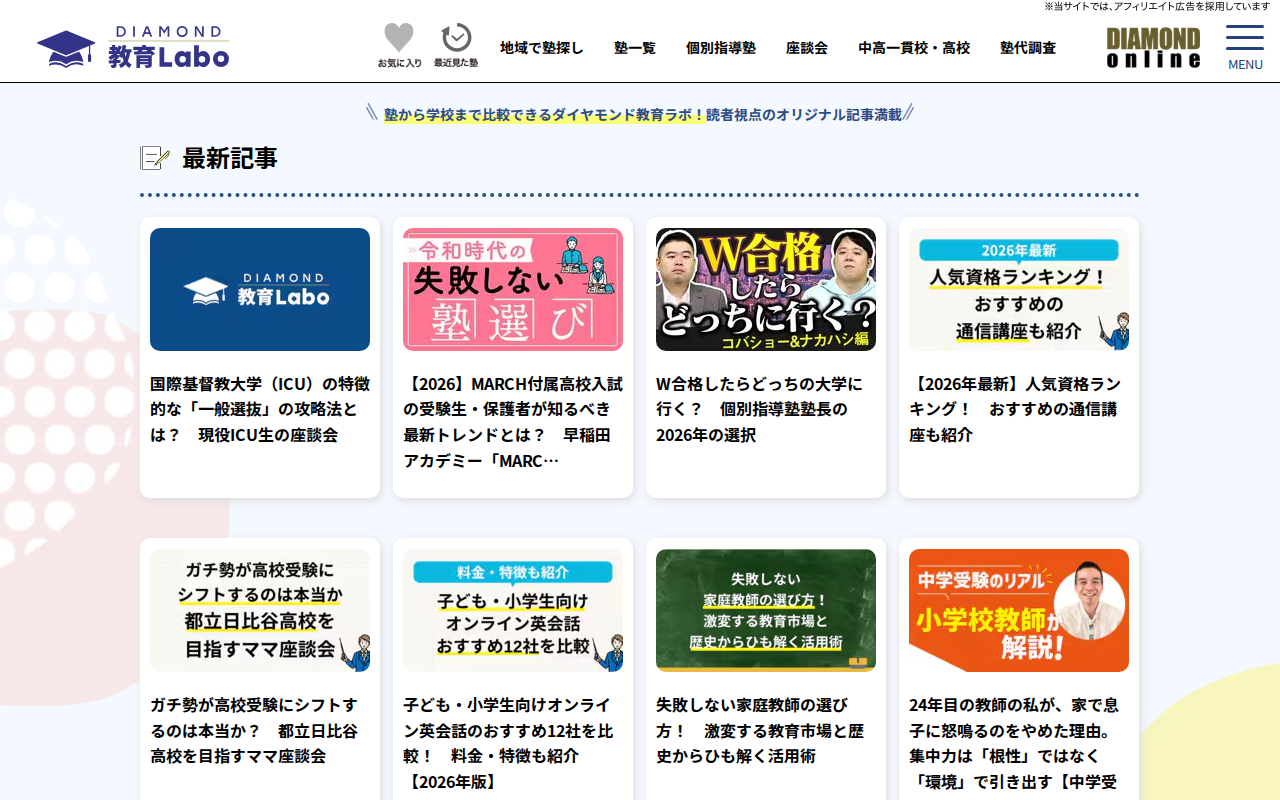Open the オンライン英会話12社 thumbnail
Screen dimensions: 1280x800
[x=513, y=610]
